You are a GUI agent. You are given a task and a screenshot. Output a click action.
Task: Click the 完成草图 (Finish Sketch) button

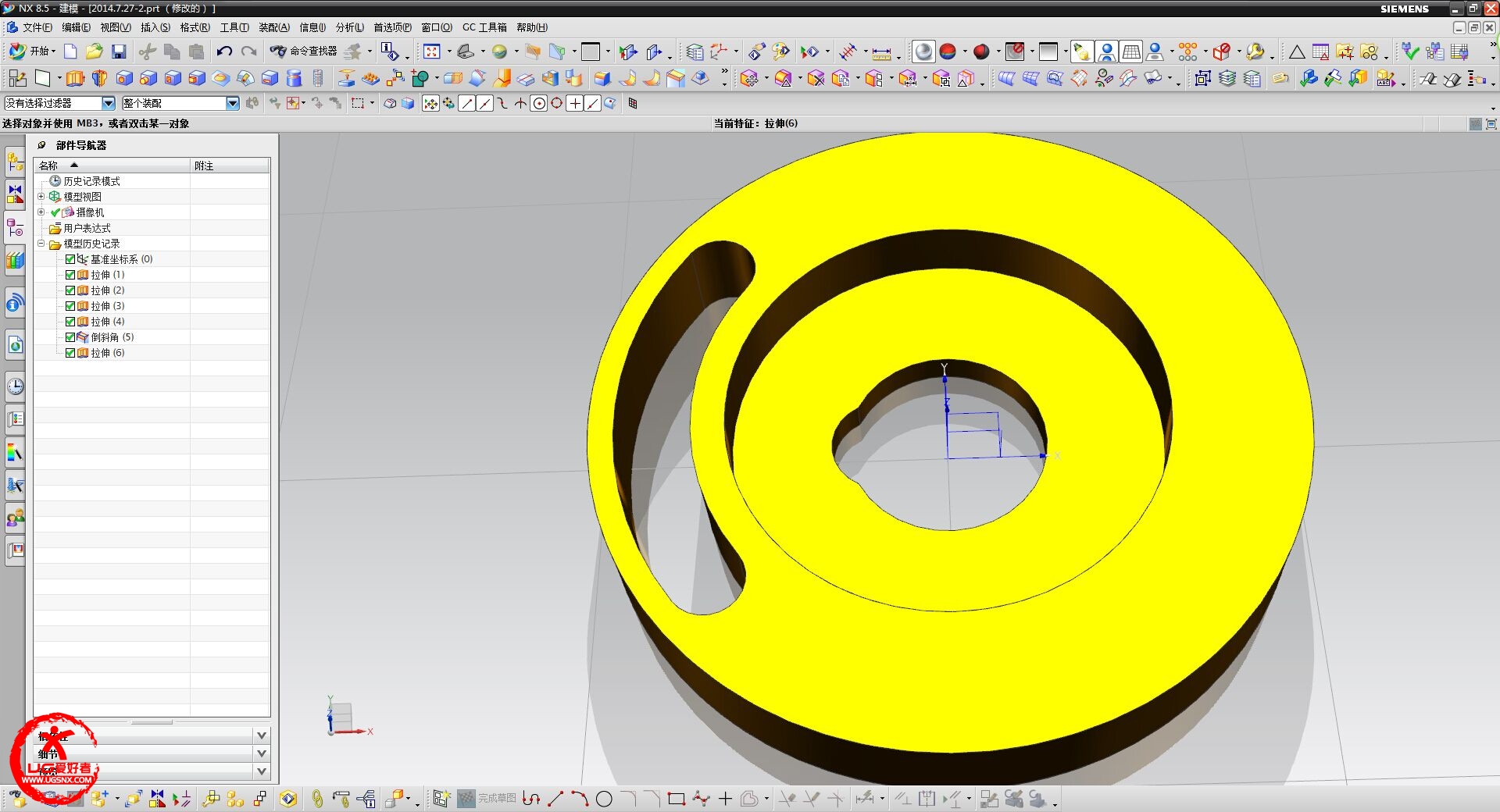point(487,799)
